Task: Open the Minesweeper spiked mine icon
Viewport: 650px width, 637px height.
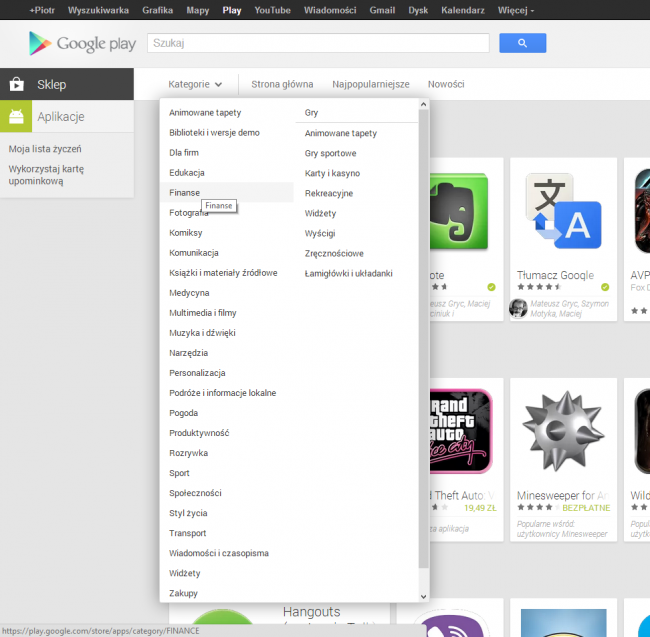Action: [563, 431]
